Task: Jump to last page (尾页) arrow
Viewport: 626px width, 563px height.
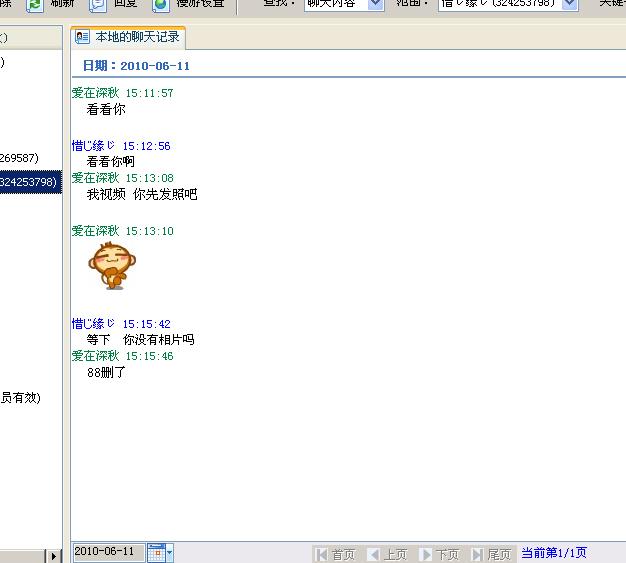Action: tap(478, 554)
